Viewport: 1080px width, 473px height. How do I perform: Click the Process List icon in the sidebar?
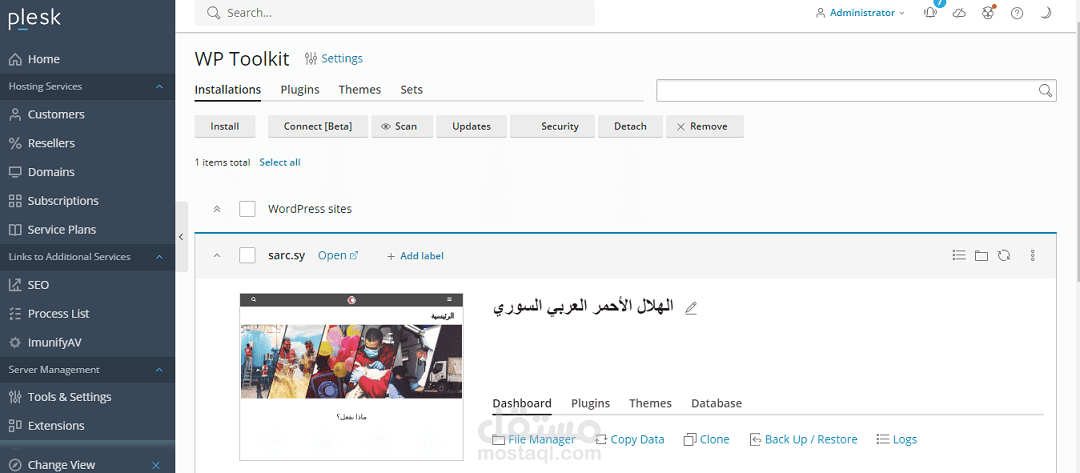click(15, 314)
